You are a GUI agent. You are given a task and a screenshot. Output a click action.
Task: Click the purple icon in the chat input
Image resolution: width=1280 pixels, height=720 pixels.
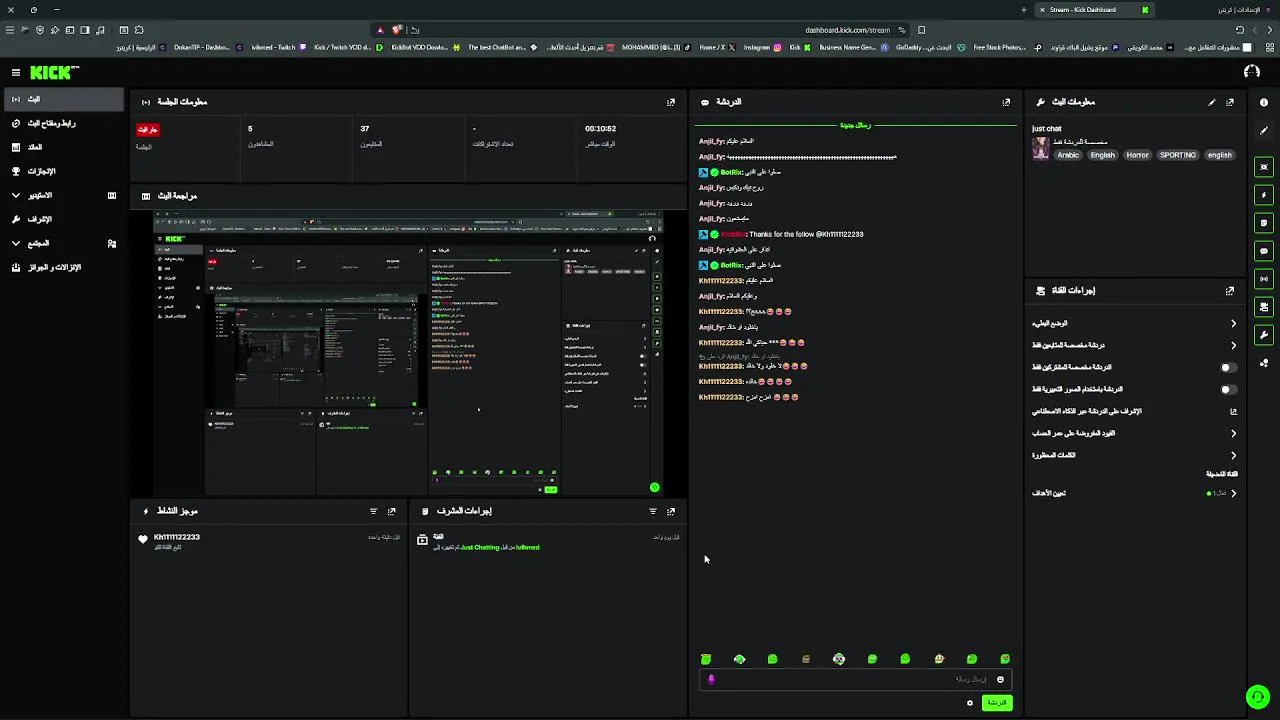[711, 679]
